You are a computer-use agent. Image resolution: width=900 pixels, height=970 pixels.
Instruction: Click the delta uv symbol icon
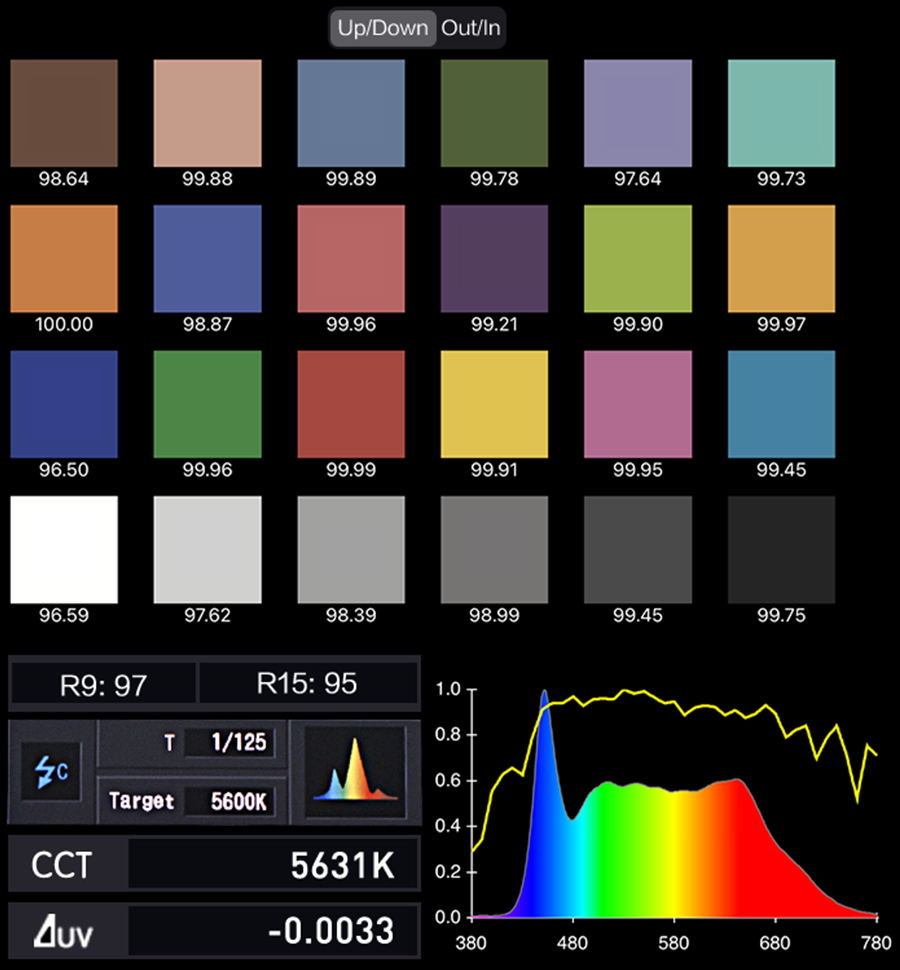coord(62,931)
